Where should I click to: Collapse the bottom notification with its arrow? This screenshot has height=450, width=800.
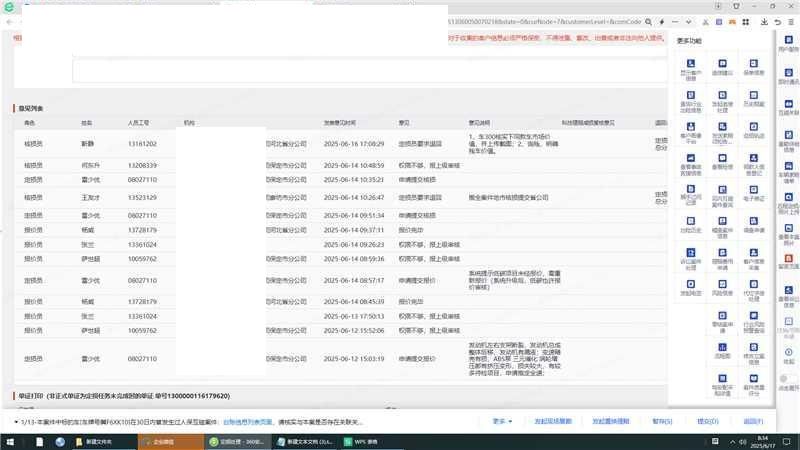12,421
